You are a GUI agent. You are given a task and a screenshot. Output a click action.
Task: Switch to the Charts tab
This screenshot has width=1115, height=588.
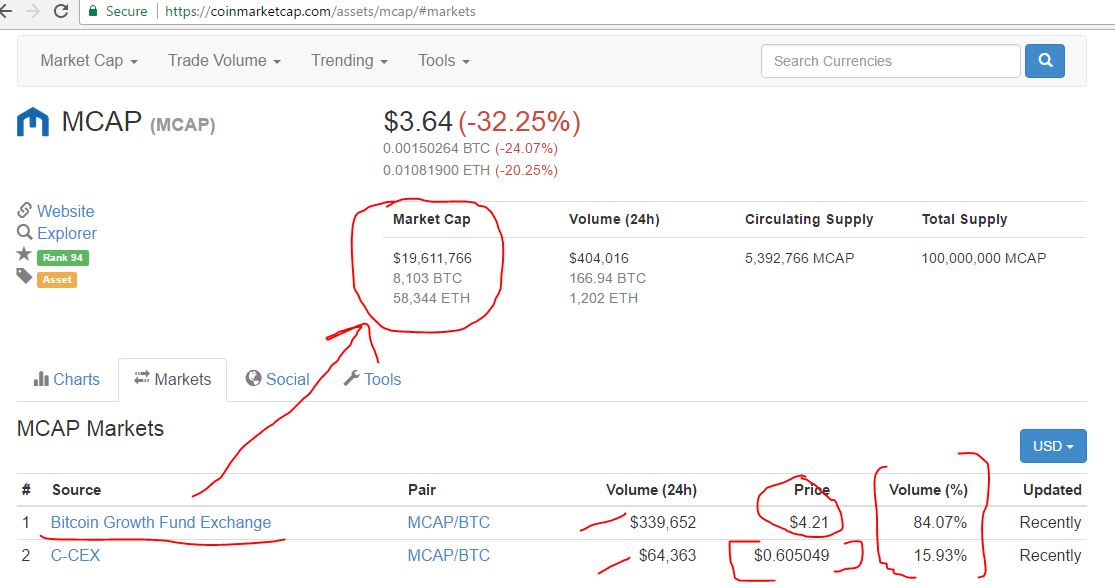67,379
